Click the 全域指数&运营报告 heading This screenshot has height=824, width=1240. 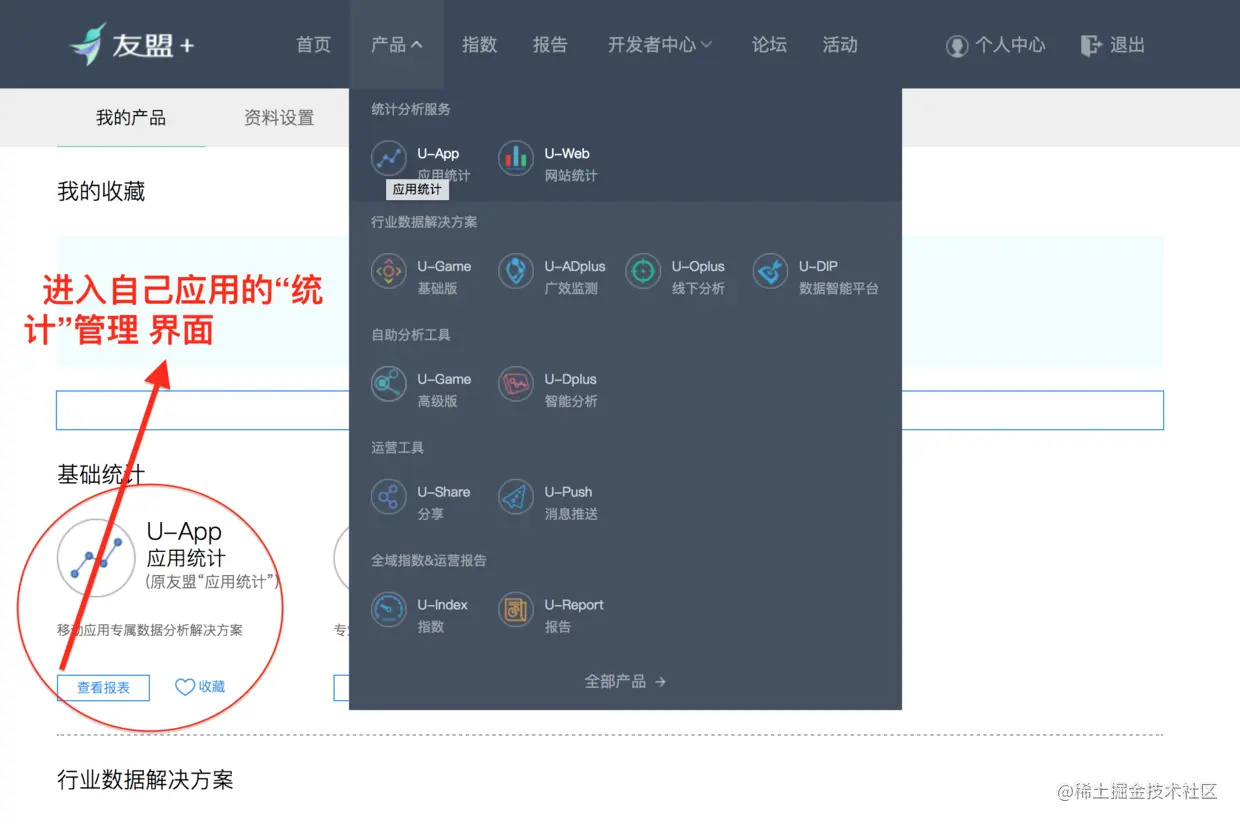point(429,561)
